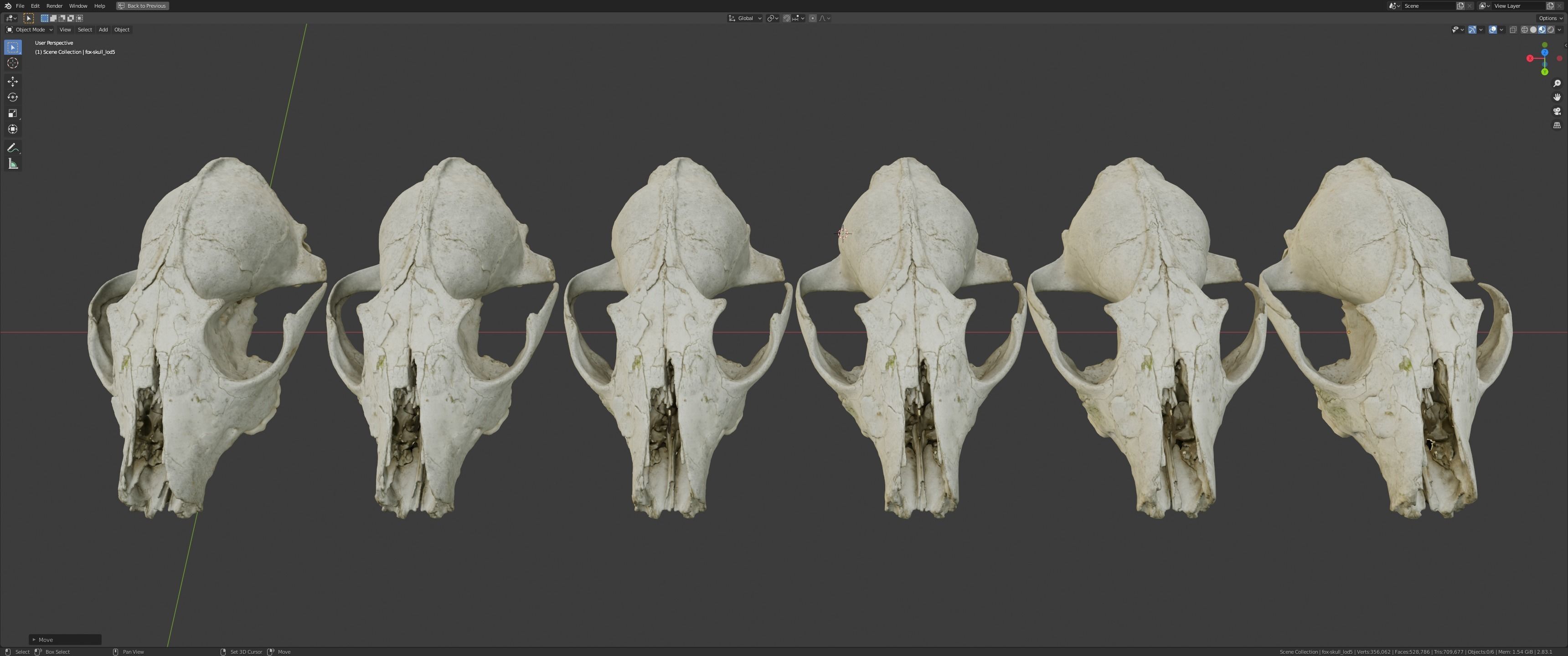Click the Back to Previous button

[x=142, y=5]
